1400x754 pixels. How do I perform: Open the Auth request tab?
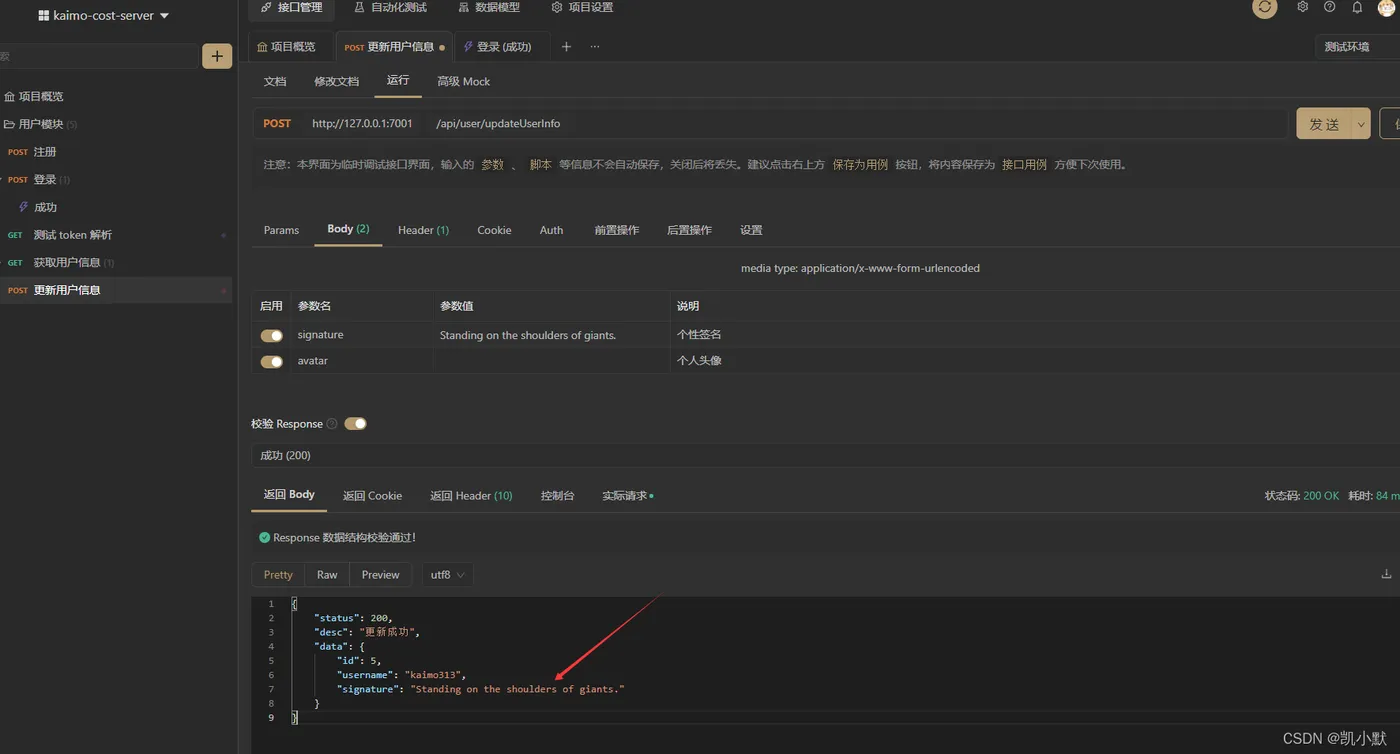[x=552, y=230]
